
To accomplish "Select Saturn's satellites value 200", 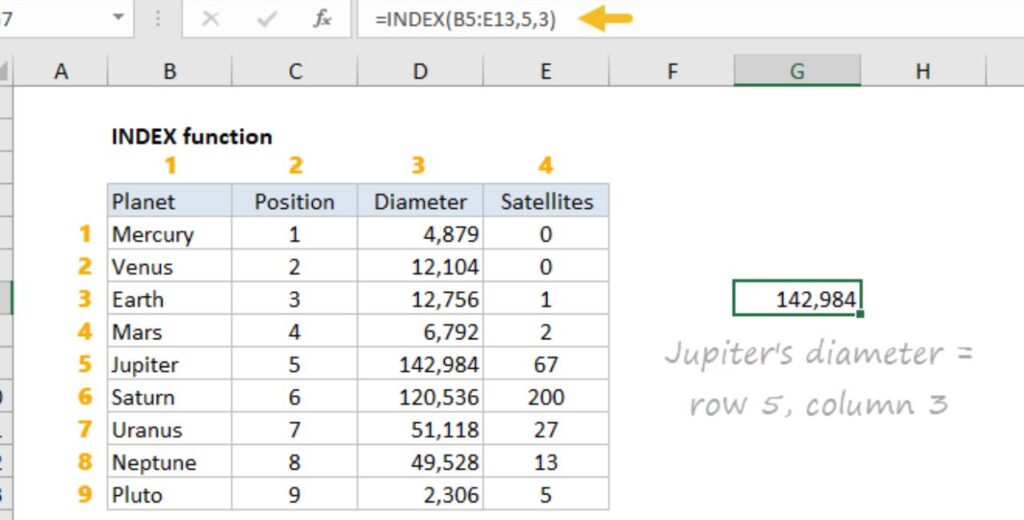I will click(546, 397).
